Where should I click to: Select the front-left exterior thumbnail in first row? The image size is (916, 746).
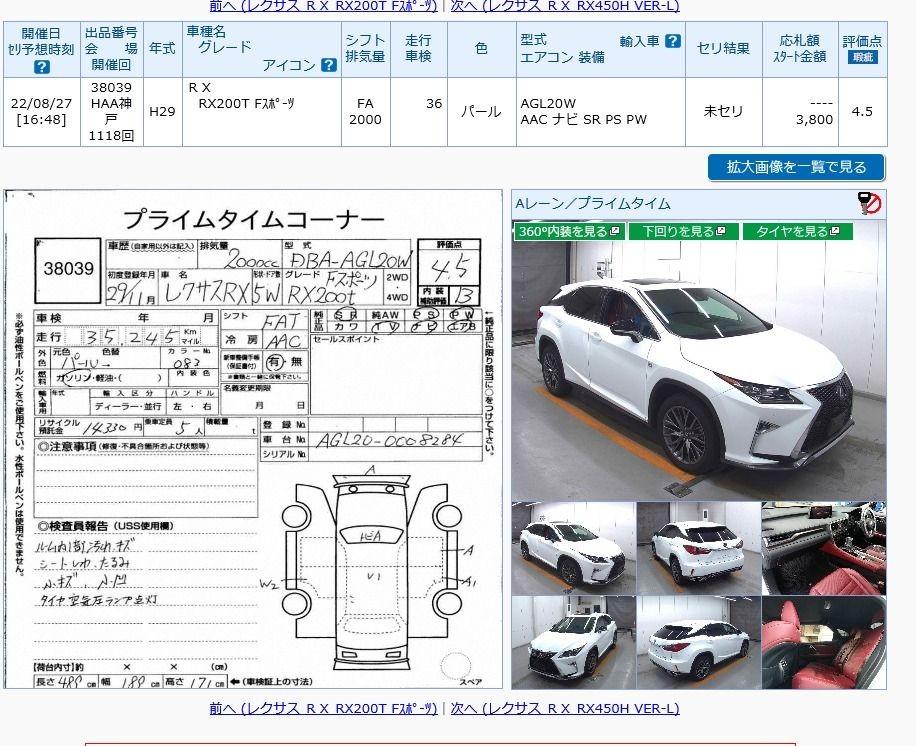(x=574, y=549)
